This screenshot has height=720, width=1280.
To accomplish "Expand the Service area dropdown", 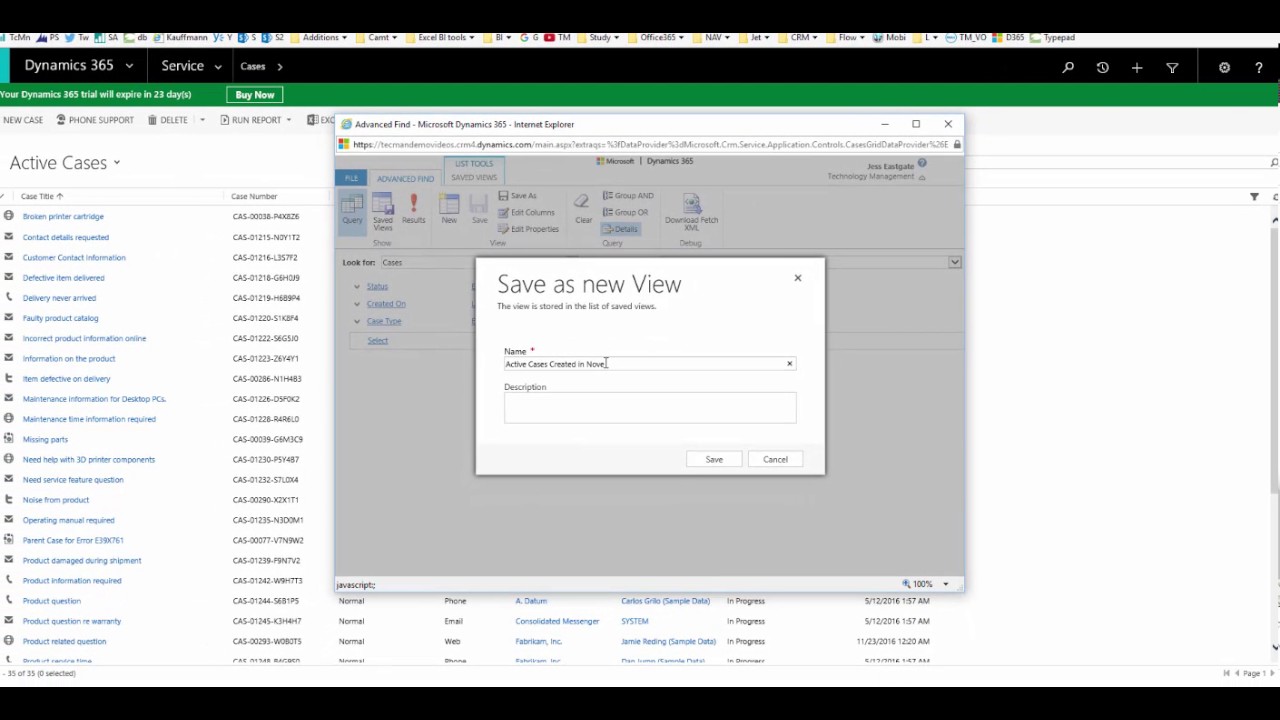I will 217,67.
